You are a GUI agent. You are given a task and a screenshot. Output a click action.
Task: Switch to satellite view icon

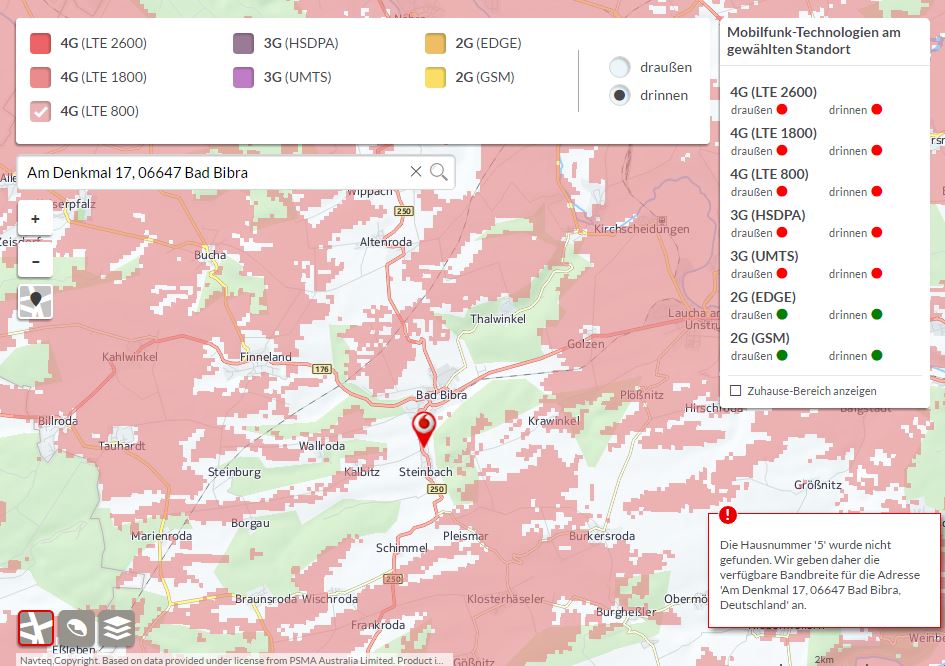(76, 628)
